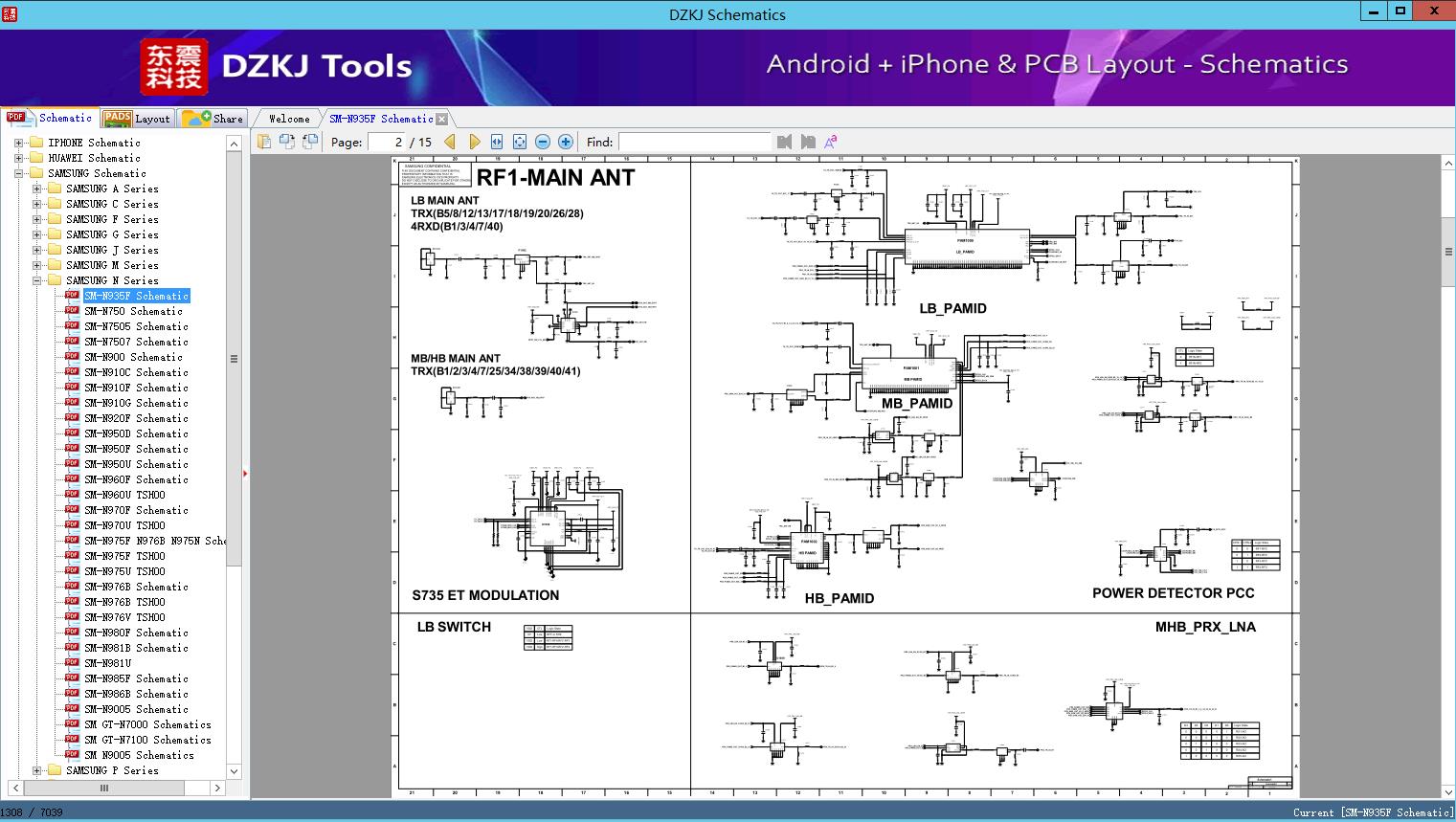Image resolution: width=1456 pixels, height=822 pixels.
Task: Find previous match icon
Action: tap(785, 142)
